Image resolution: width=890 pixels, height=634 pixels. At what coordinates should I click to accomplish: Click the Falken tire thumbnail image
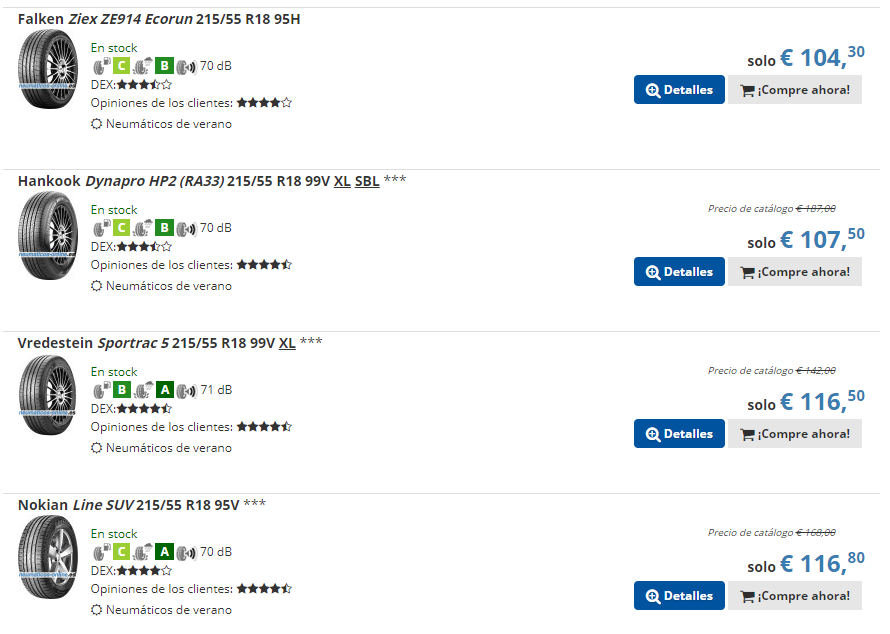tap(48, 69)
